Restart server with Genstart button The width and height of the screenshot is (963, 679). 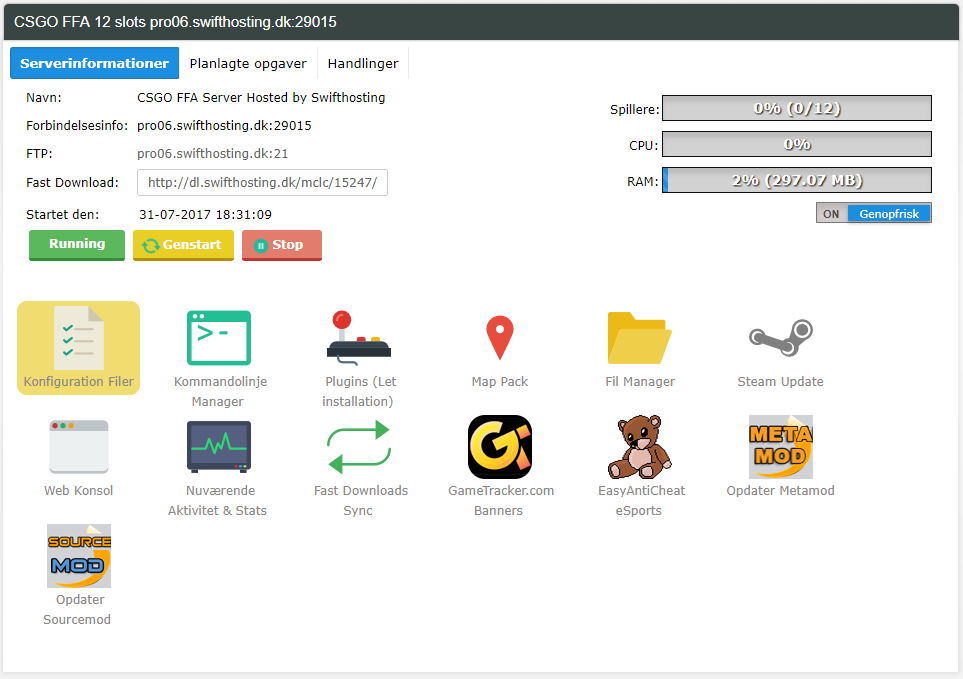[x=183, y=244]
